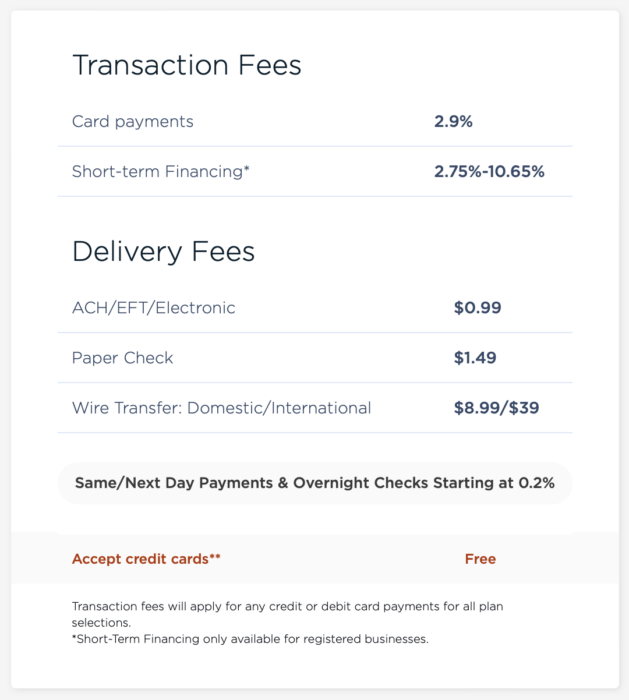Viewport: 629px width, 700px height.
Task: Select the Wire Transfer: Domestic/International label
Action: [x=221, y=408]
